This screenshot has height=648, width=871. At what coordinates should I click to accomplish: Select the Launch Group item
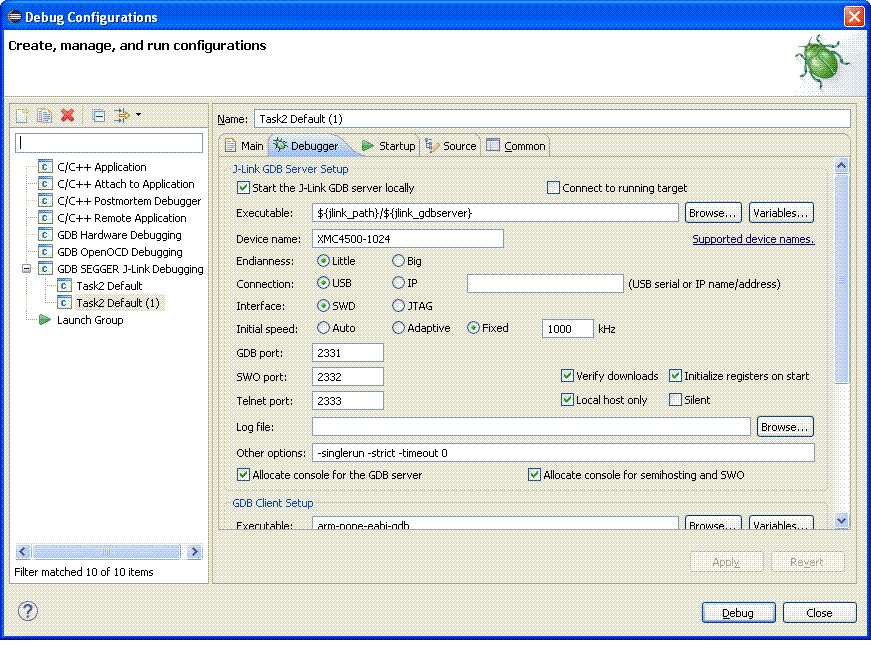click(x=90, y=320)
